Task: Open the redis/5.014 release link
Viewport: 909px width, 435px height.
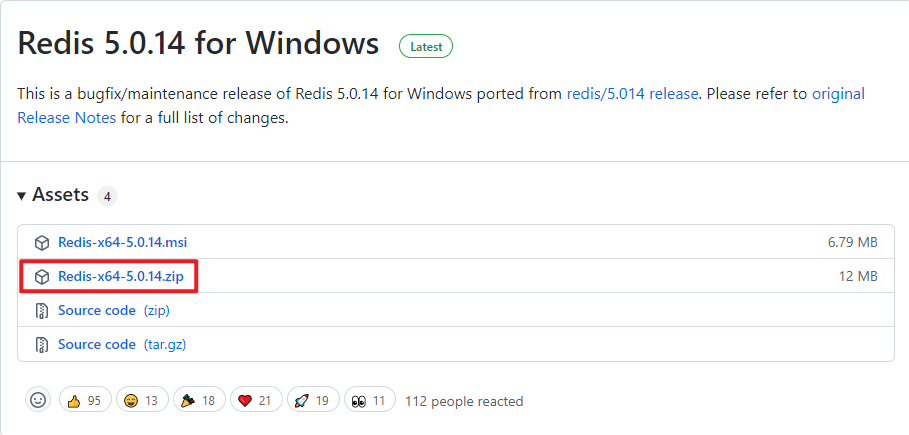Action: [x=632, y=94]
